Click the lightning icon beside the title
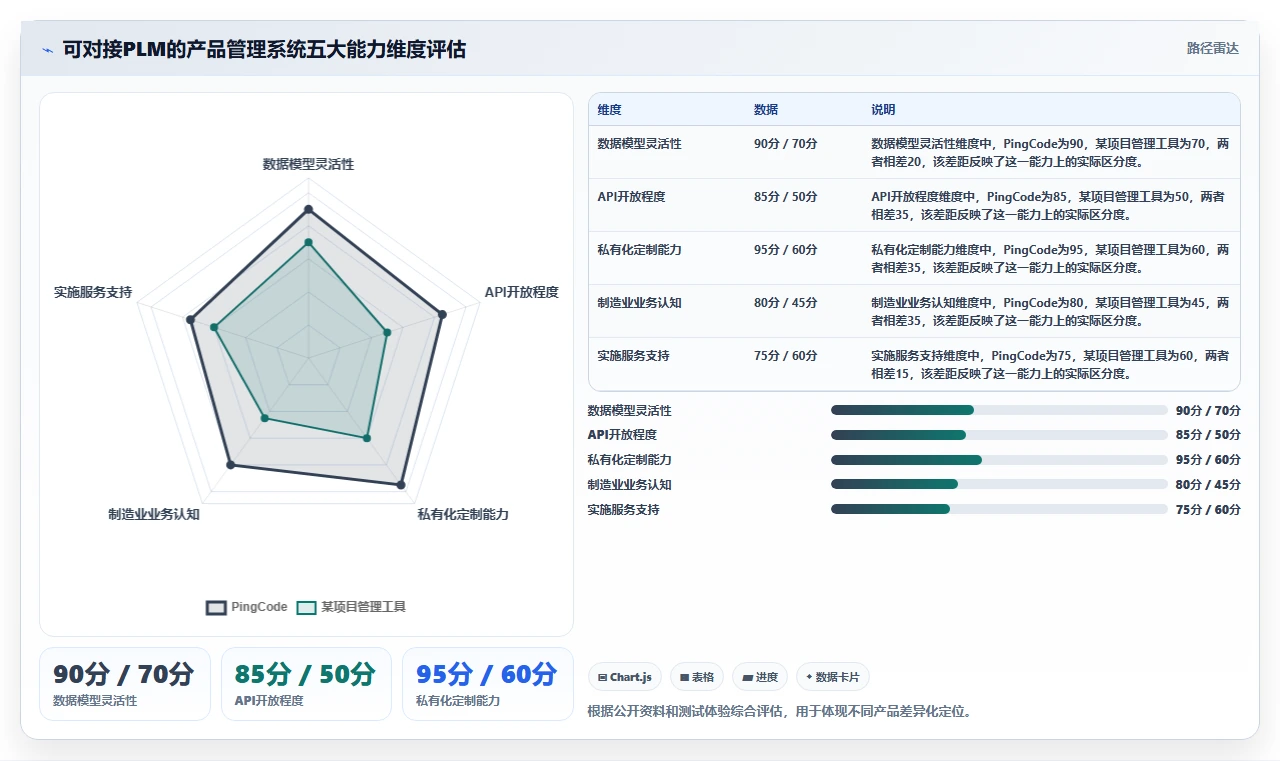 pos(47,50)
